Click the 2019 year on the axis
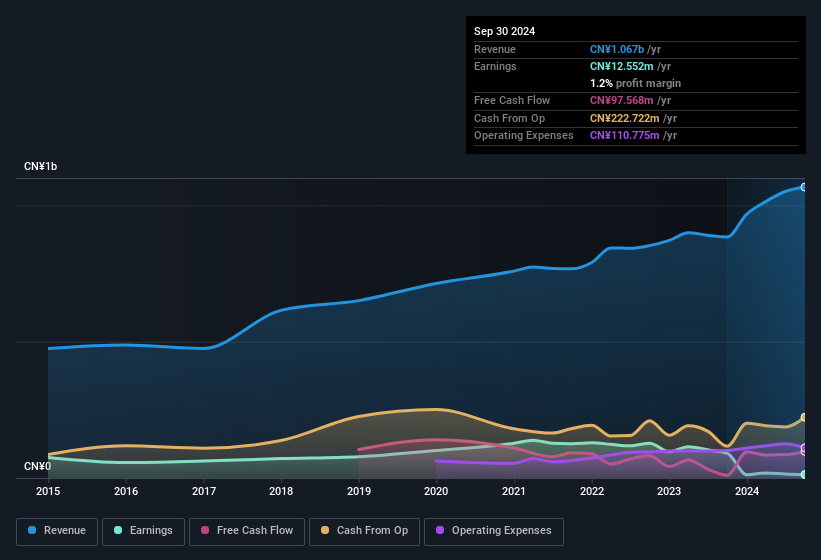This screenshot has height=560, width=821. [358, 491]
